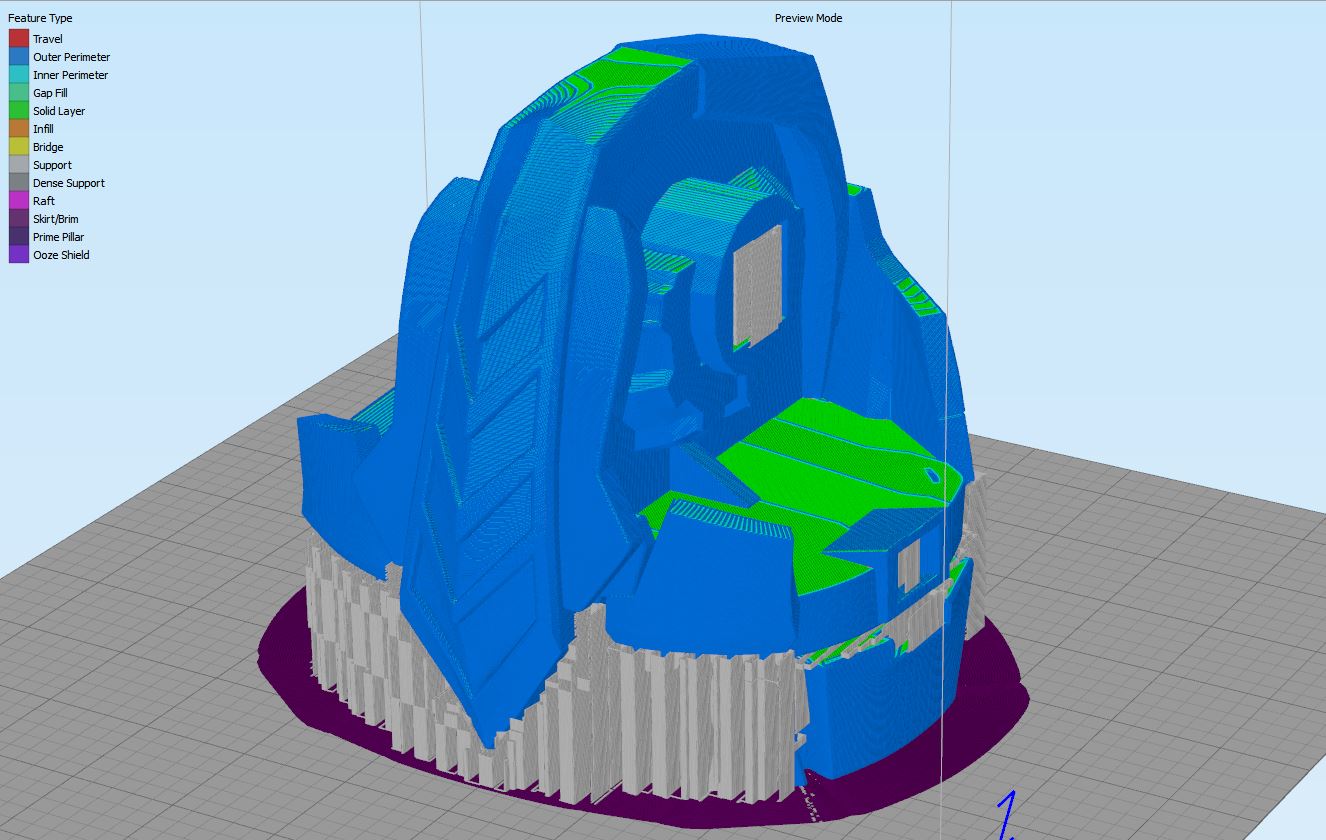Click the Inner Perimeter color swatch
Screen dimensions: 1326x840
pos(18,75)
